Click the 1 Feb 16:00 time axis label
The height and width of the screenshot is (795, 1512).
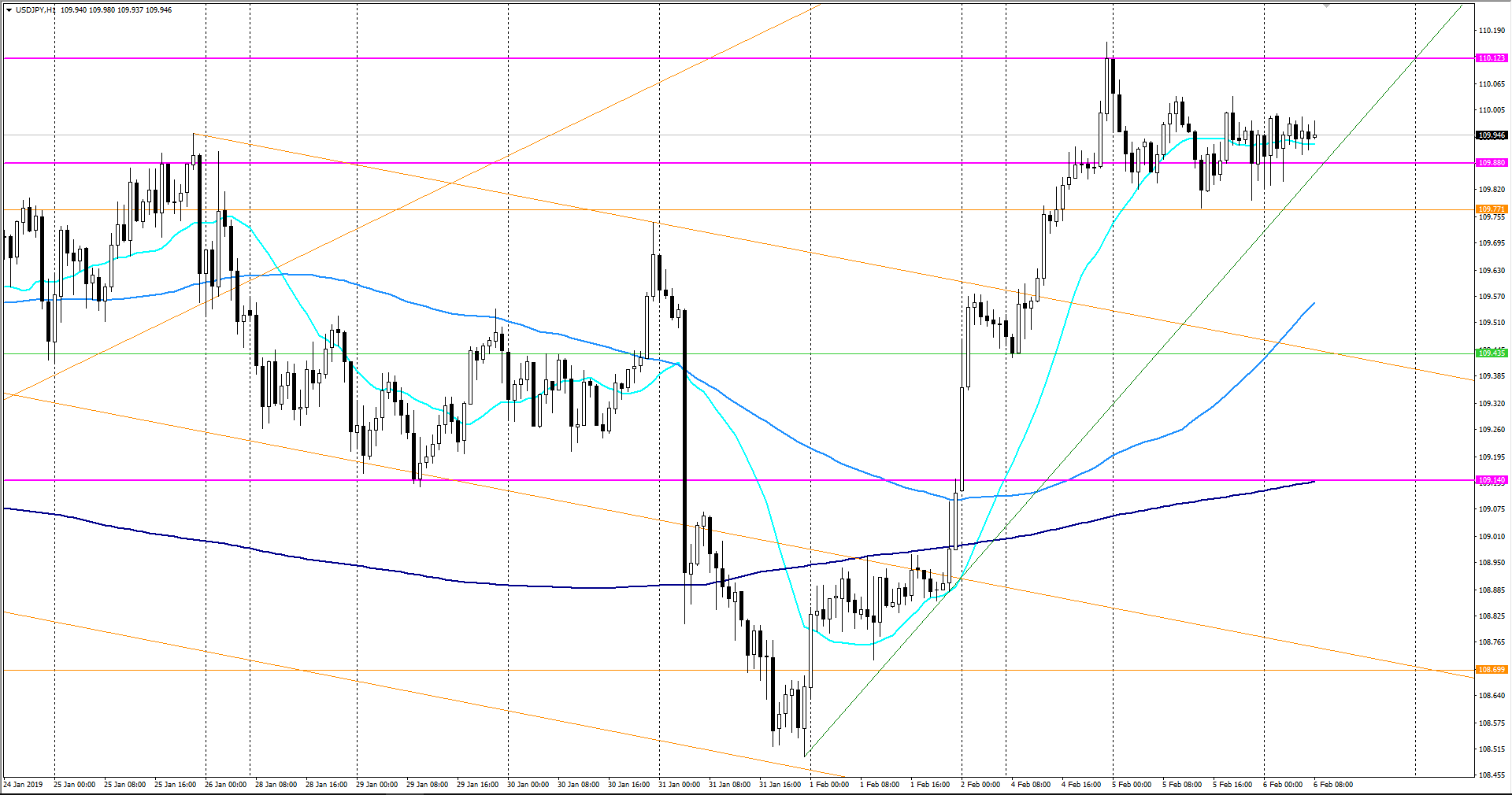(930, 785)
